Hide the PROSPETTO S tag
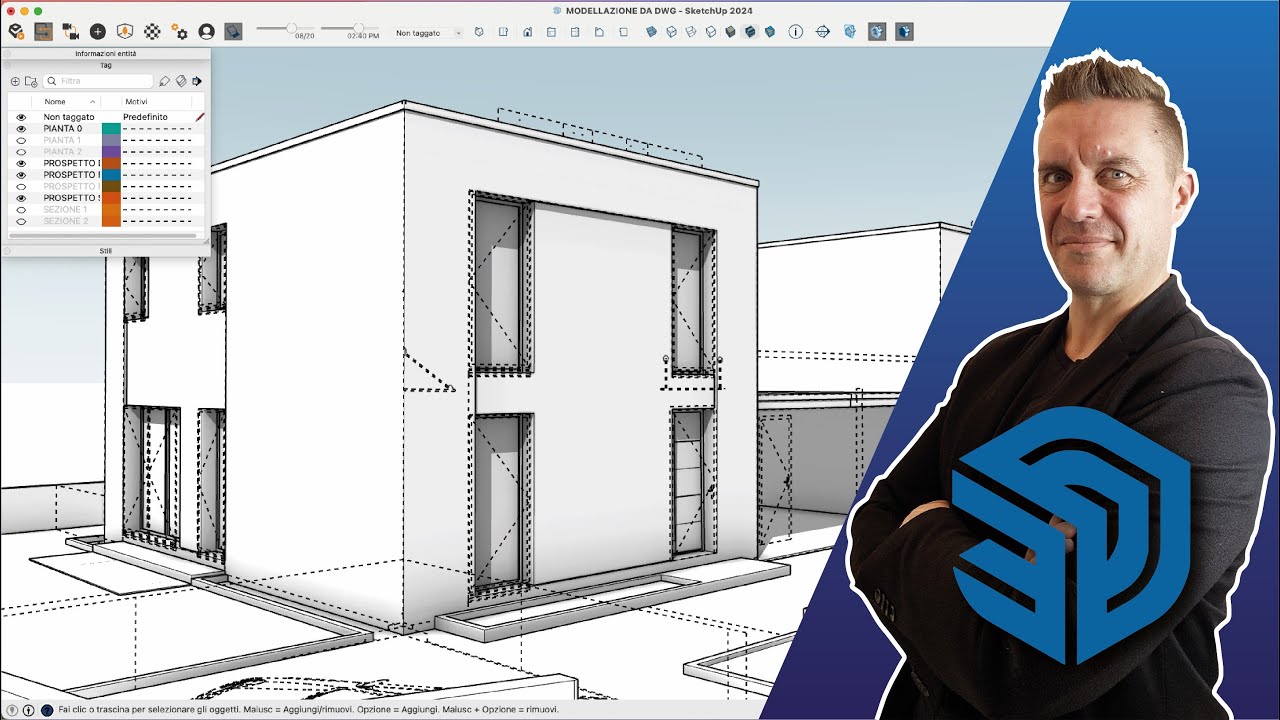Viewport: 1280px width, 720px height. pyautogui.click(x=21, y=198)
